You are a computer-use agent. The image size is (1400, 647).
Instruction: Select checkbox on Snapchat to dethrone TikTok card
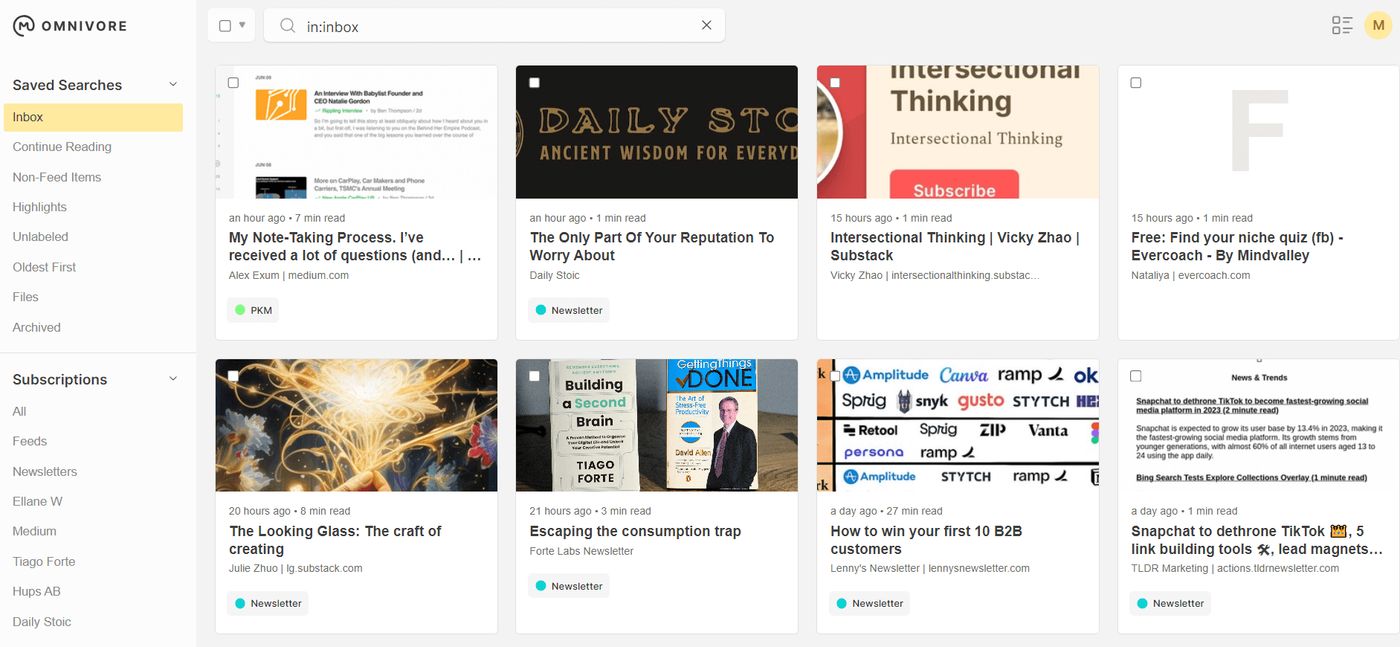click(1135, 376)
